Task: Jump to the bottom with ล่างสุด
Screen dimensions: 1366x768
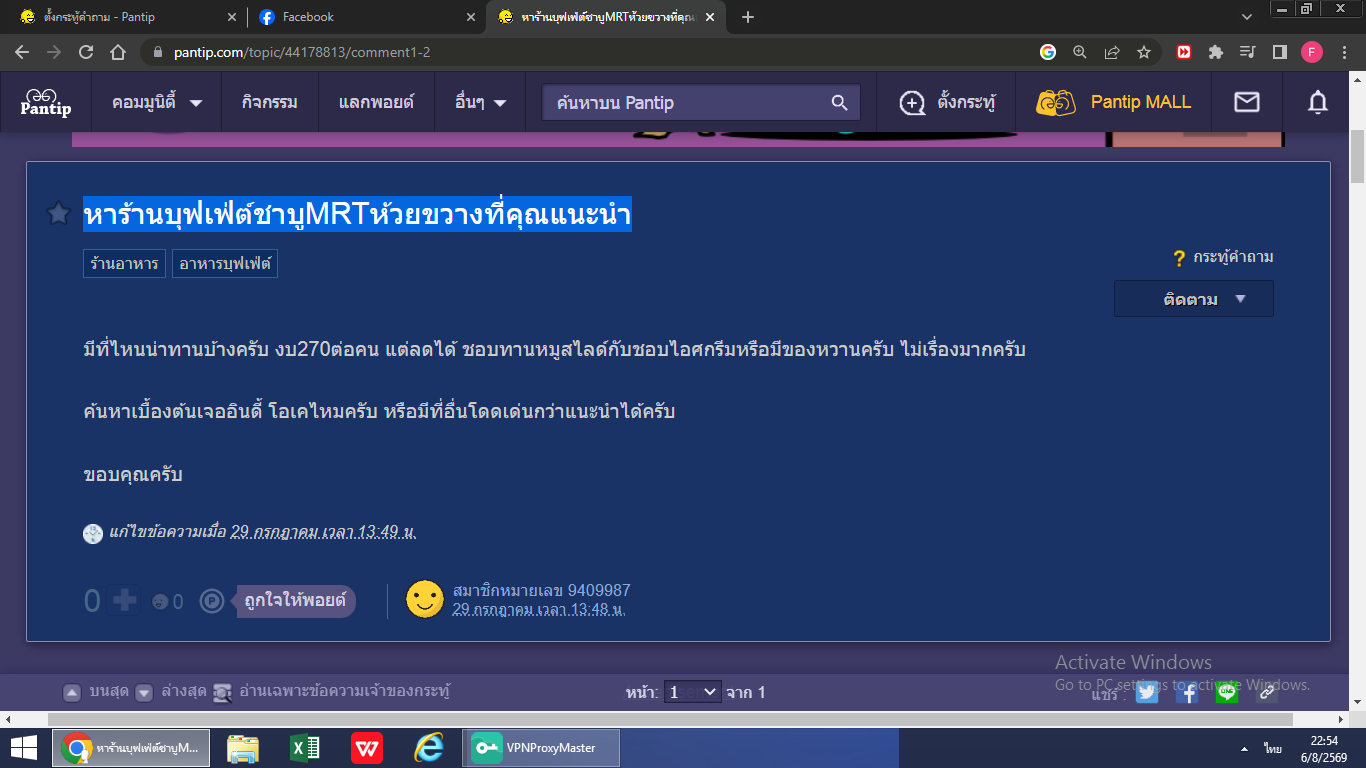Action: coord(170,691)
